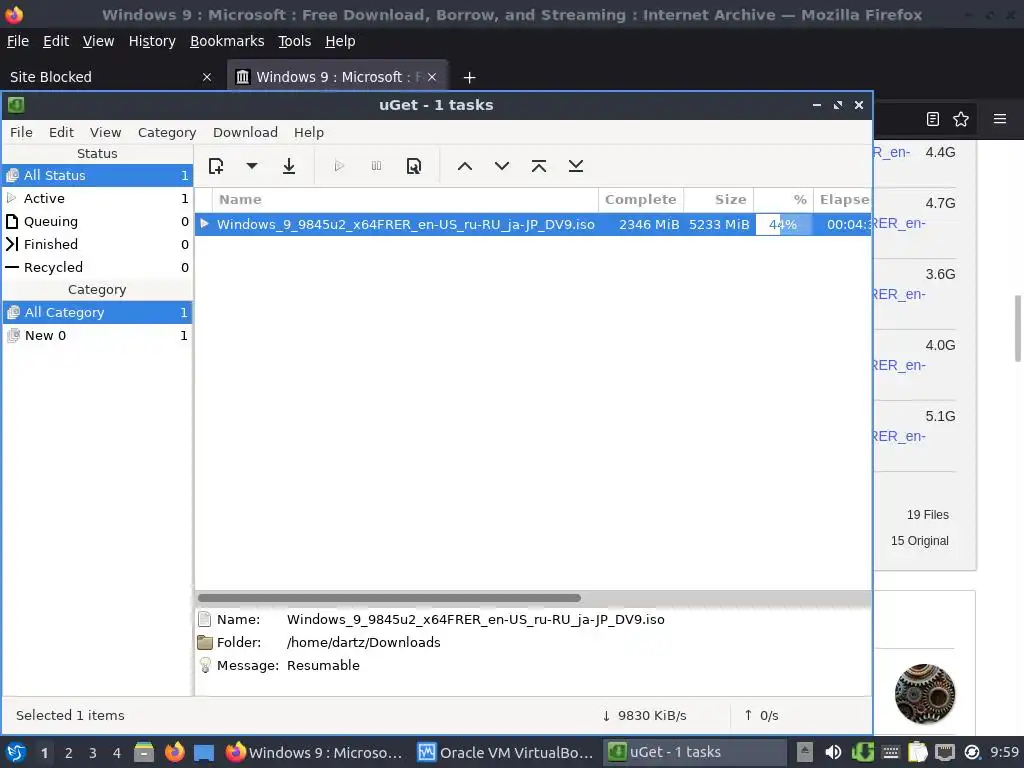This screenshot has height=768, width=1024.
Task: Select the New 0 category
Action: [97, 335]
